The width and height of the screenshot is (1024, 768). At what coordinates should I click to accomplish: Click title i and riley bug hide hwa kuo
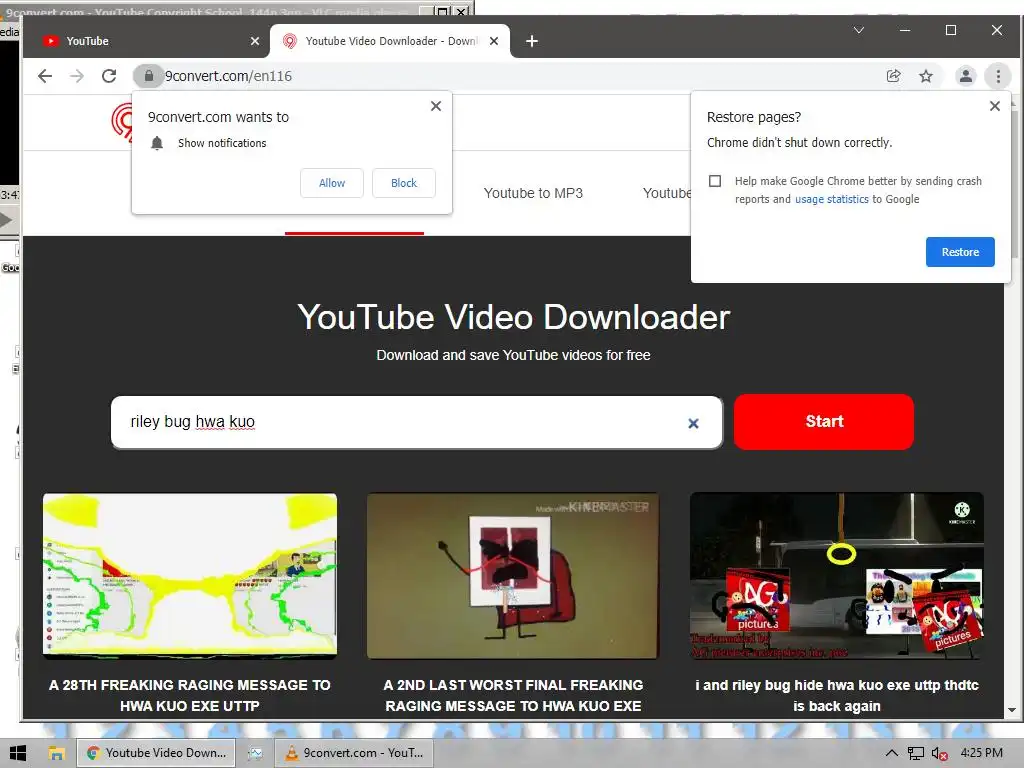(x=837, y=696)
